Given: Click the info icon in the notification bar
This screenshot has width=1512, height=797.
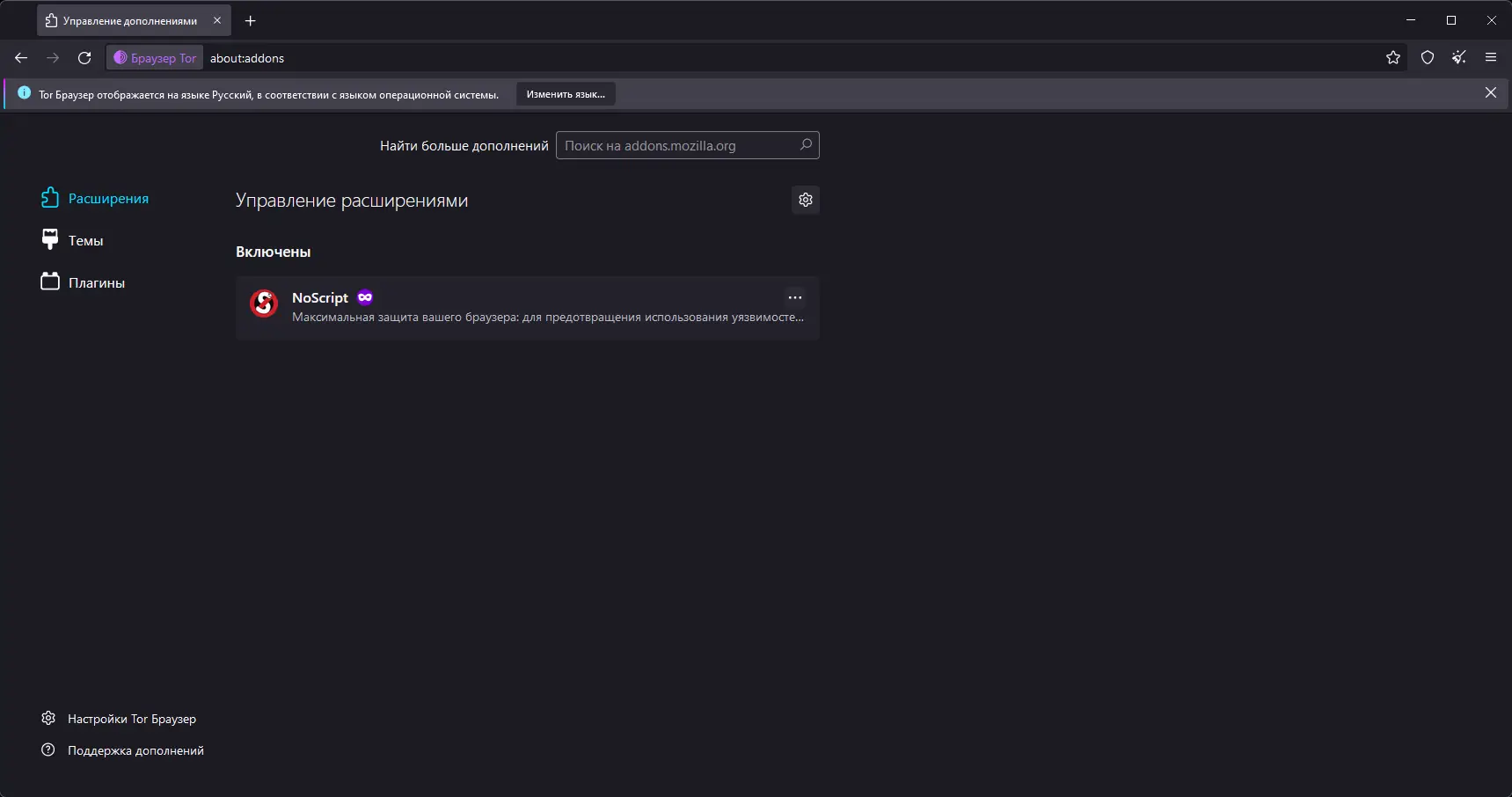Looking at the screenshot, I should click(24, 93).
